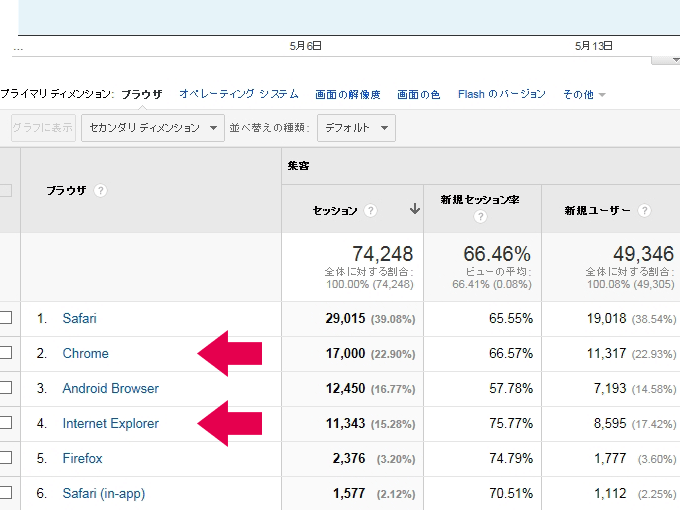This screenshot has width=680, height=510.
Task: Click Firefox sessions value 2,376
Action: (x=349, y=458)
